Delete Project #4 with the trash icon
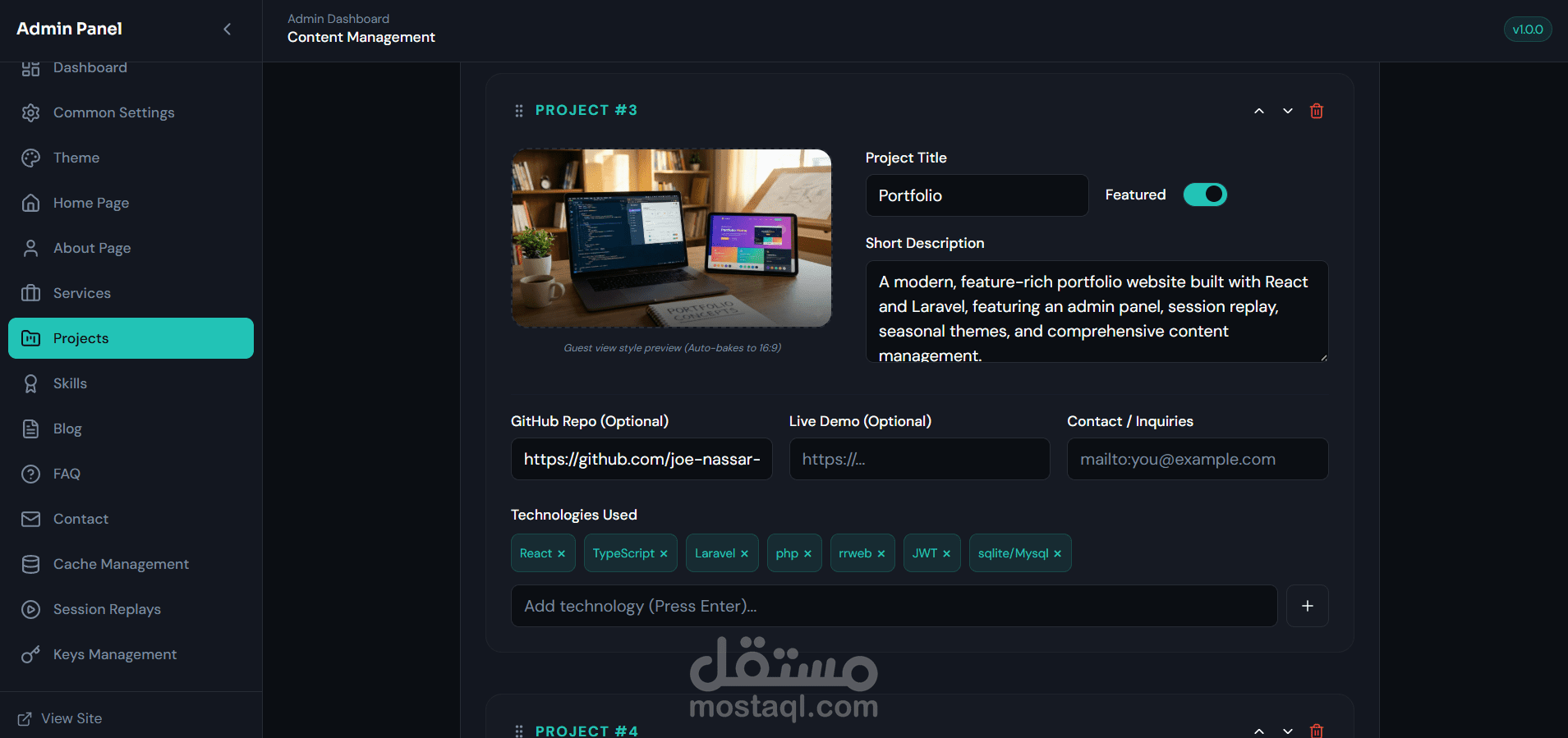Image resolution: width=1568 pixels, height=738 pixels. point(1317,731)
